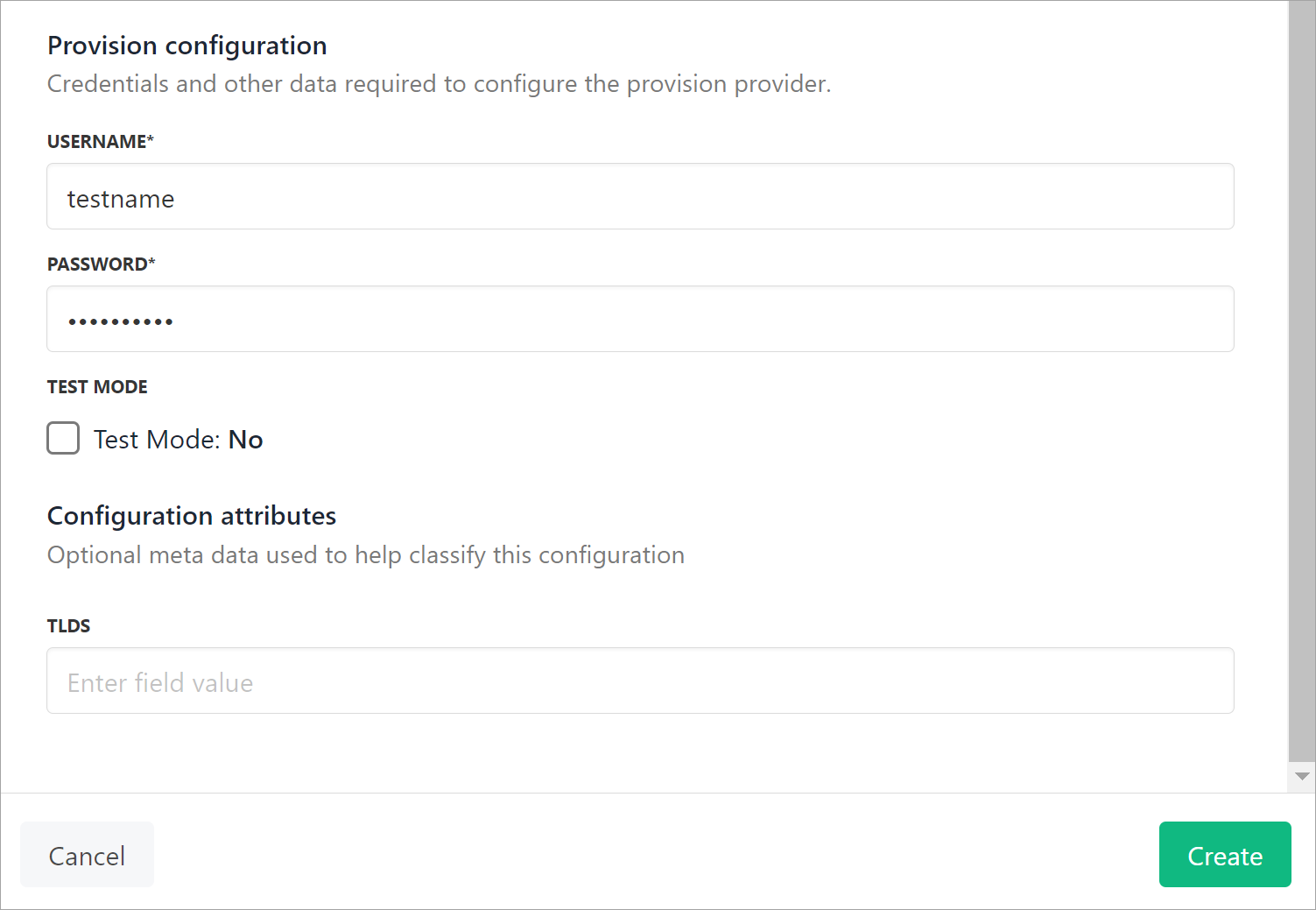The height and width of the screenshot is (910, 1316).
Task: Place cursor on the 'testname' text
Action: [121, 200]
